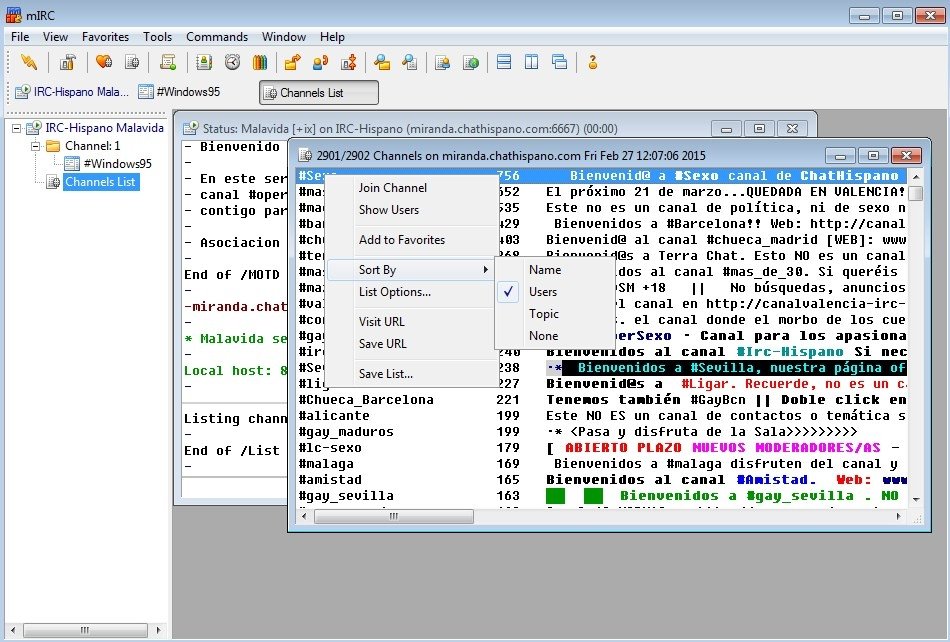Select #lc-sexo channel row
Viewport: 950px width, 642px height.
coord(601,448)
